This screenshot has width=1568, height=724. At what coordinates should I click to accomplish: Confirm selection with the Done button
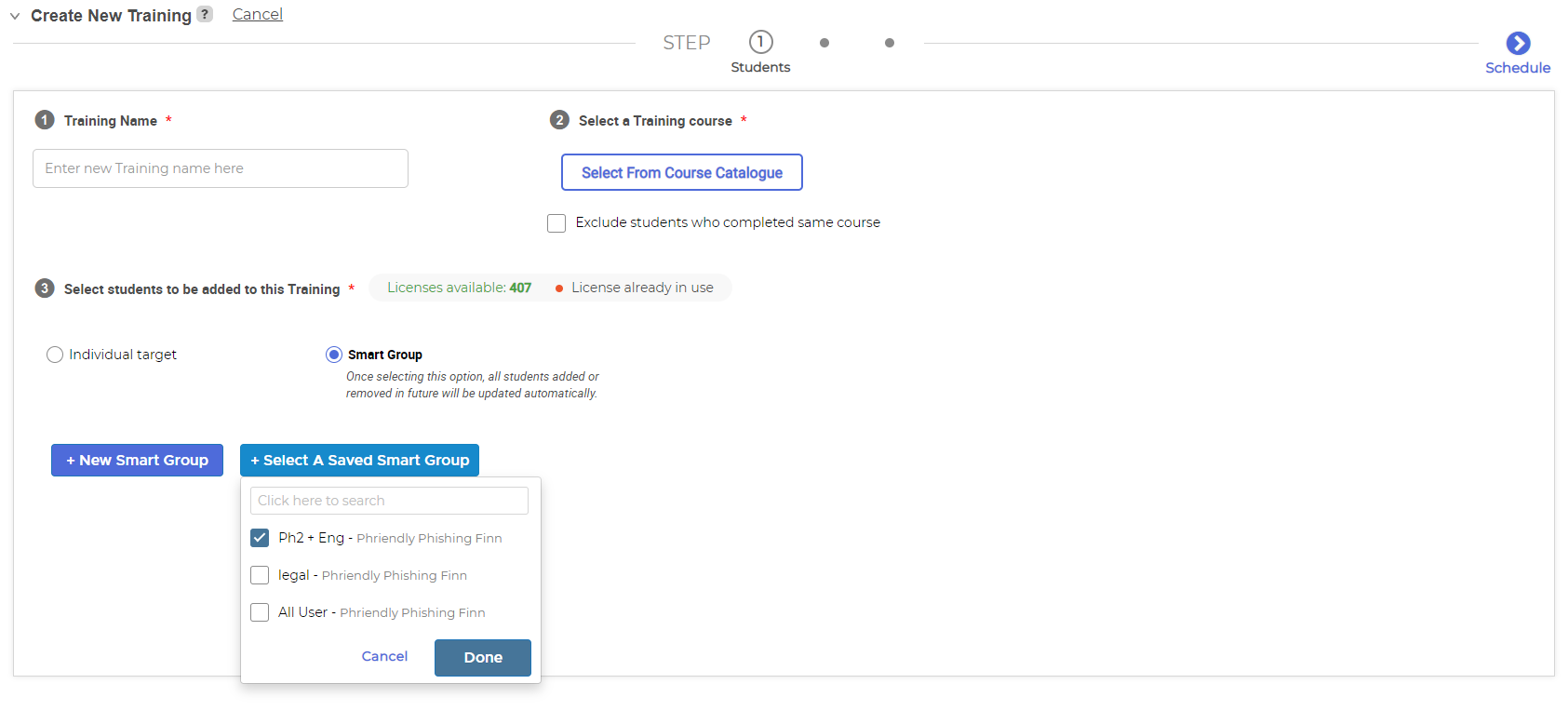(483, 657)
